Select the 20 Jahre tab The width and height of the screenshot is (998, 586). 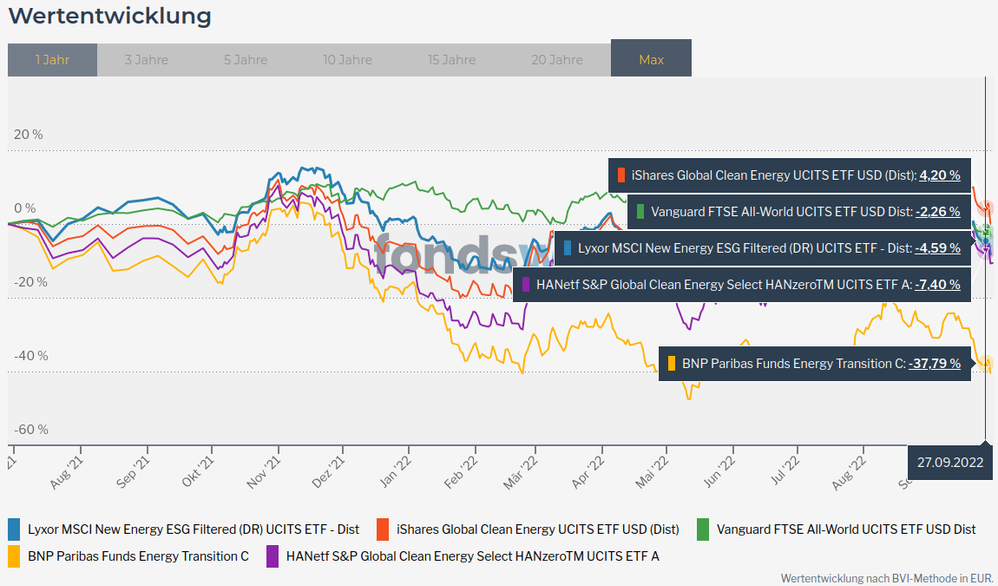(x=557, y=59)
